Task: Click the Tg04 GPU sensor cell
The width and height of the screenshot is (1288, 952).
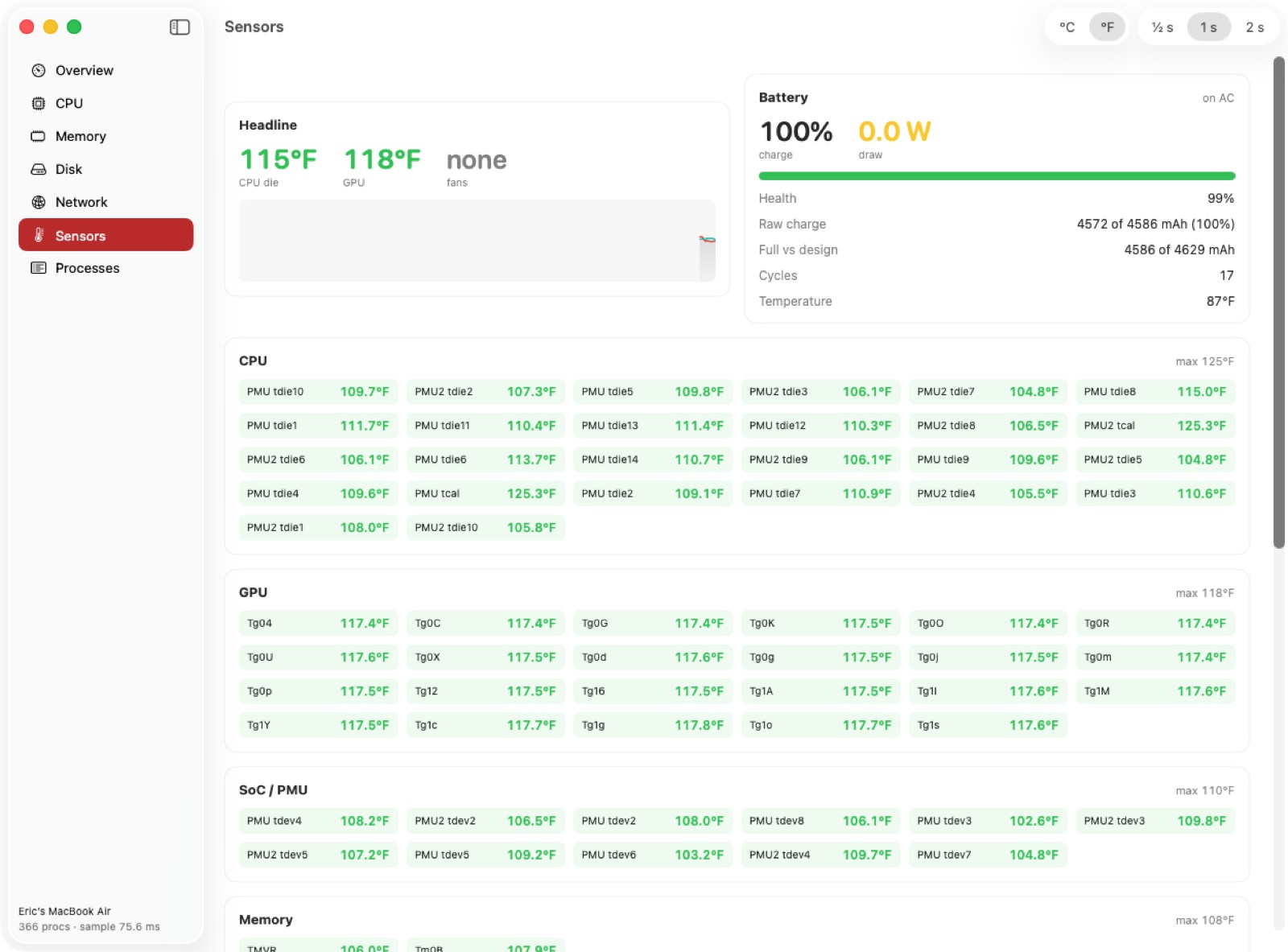Action: click(x=318, y=624)
